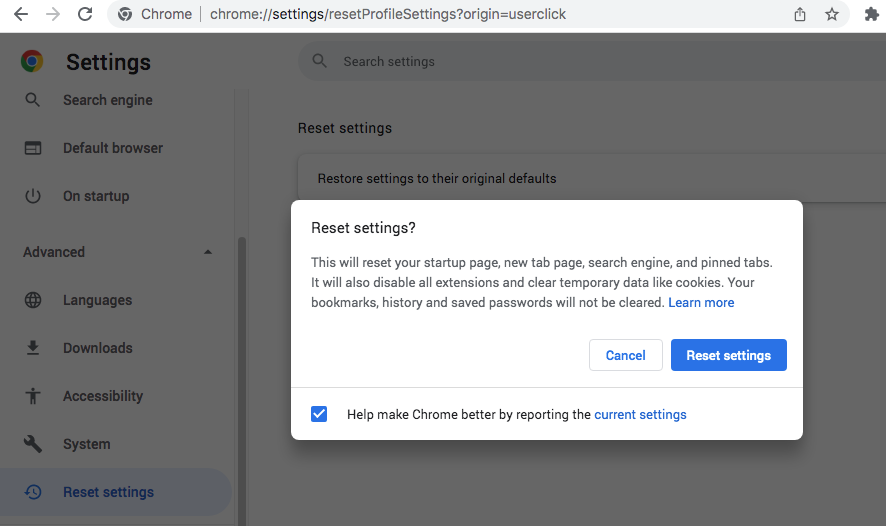Click the magnifier icon in Search settings

(x=320, y=61)
